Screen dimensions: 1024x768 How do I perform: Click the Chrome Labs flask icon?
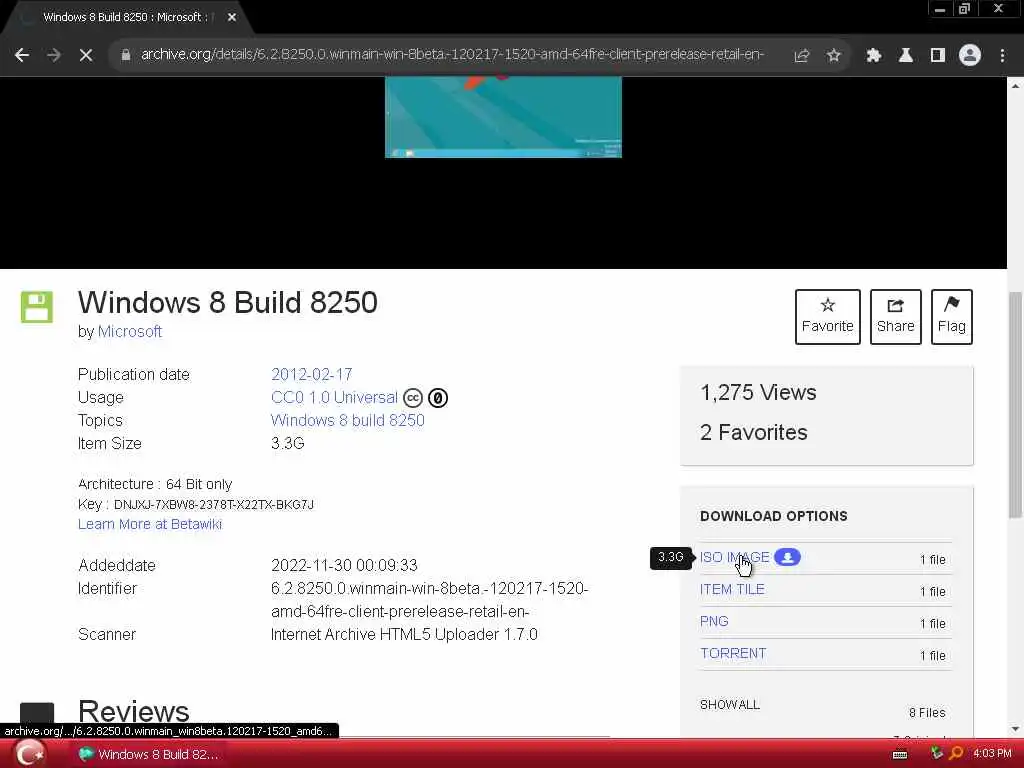click(x=905, y=56)
